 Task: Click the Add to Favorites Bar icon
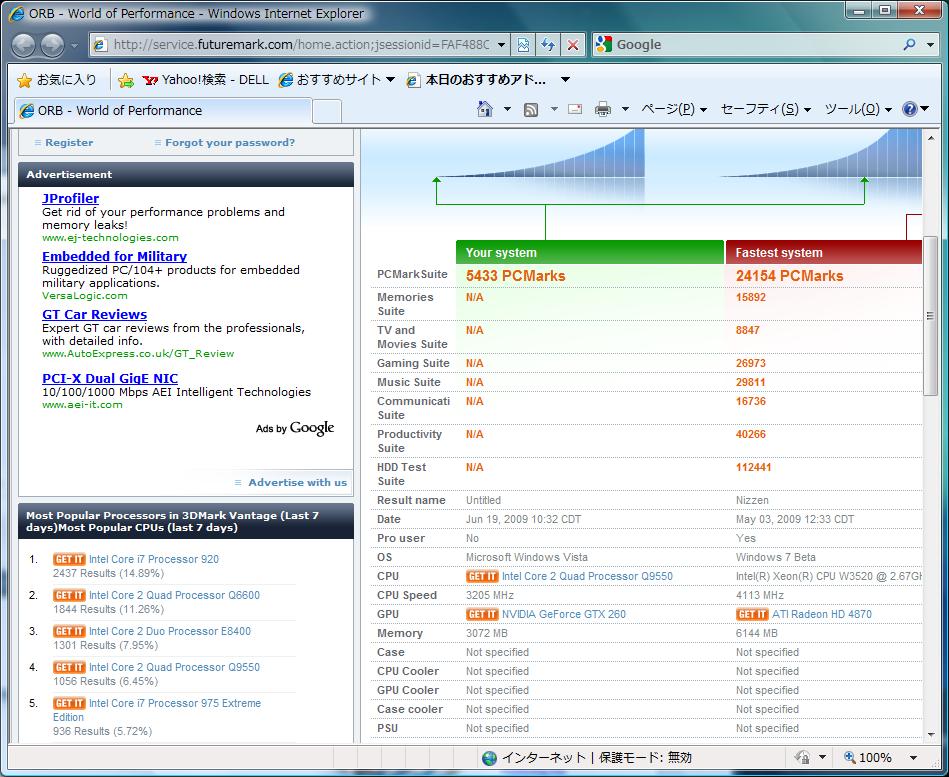(126, 80)
